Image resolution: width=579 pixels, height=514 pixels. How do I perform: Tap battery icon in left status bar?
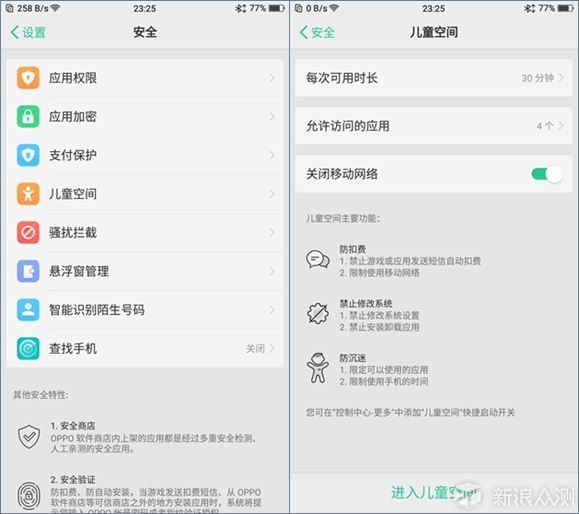[277, 8]
